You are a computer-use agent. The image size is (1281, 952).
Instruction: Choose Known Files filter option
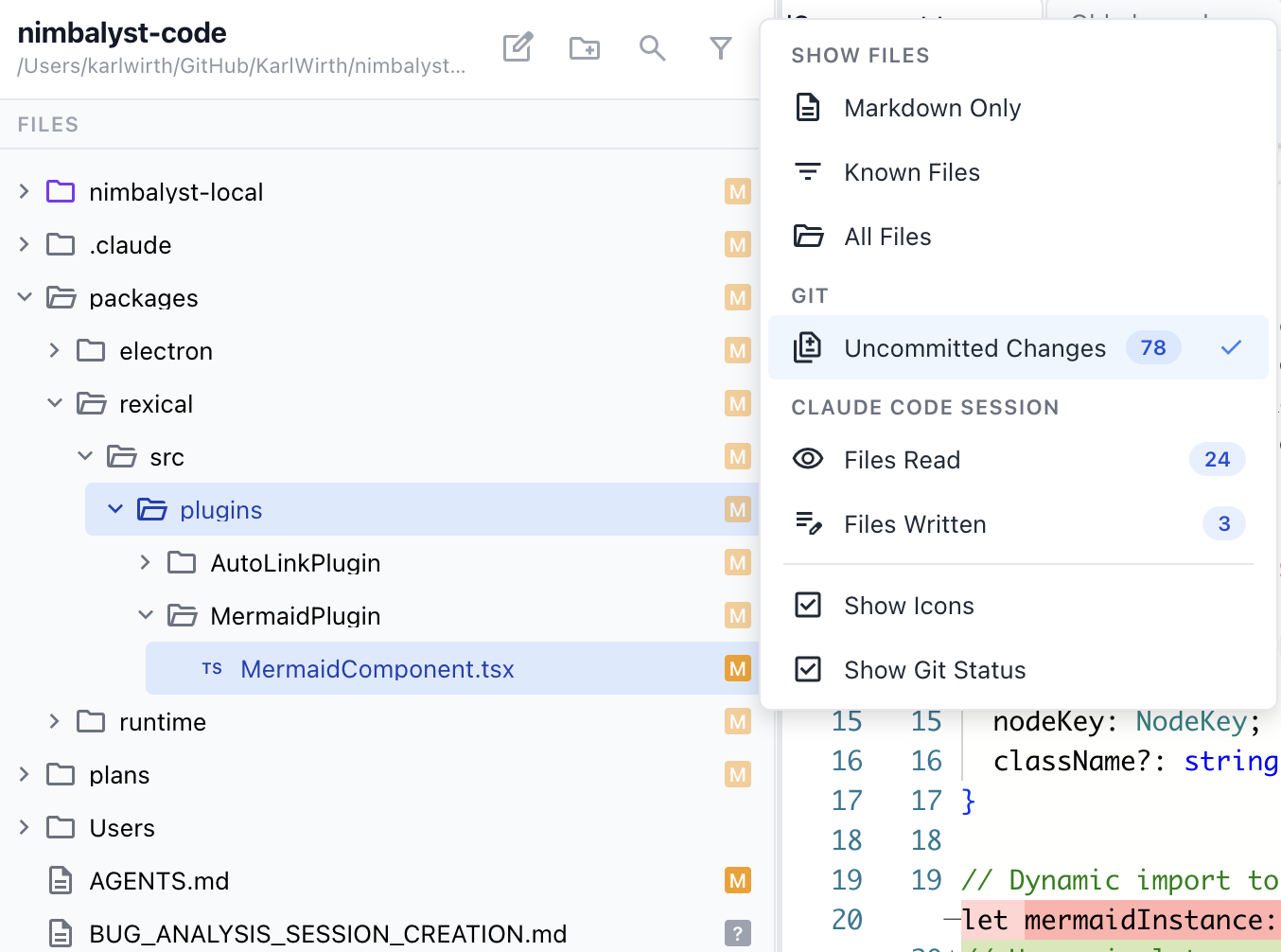click(x=1018, y=172)
